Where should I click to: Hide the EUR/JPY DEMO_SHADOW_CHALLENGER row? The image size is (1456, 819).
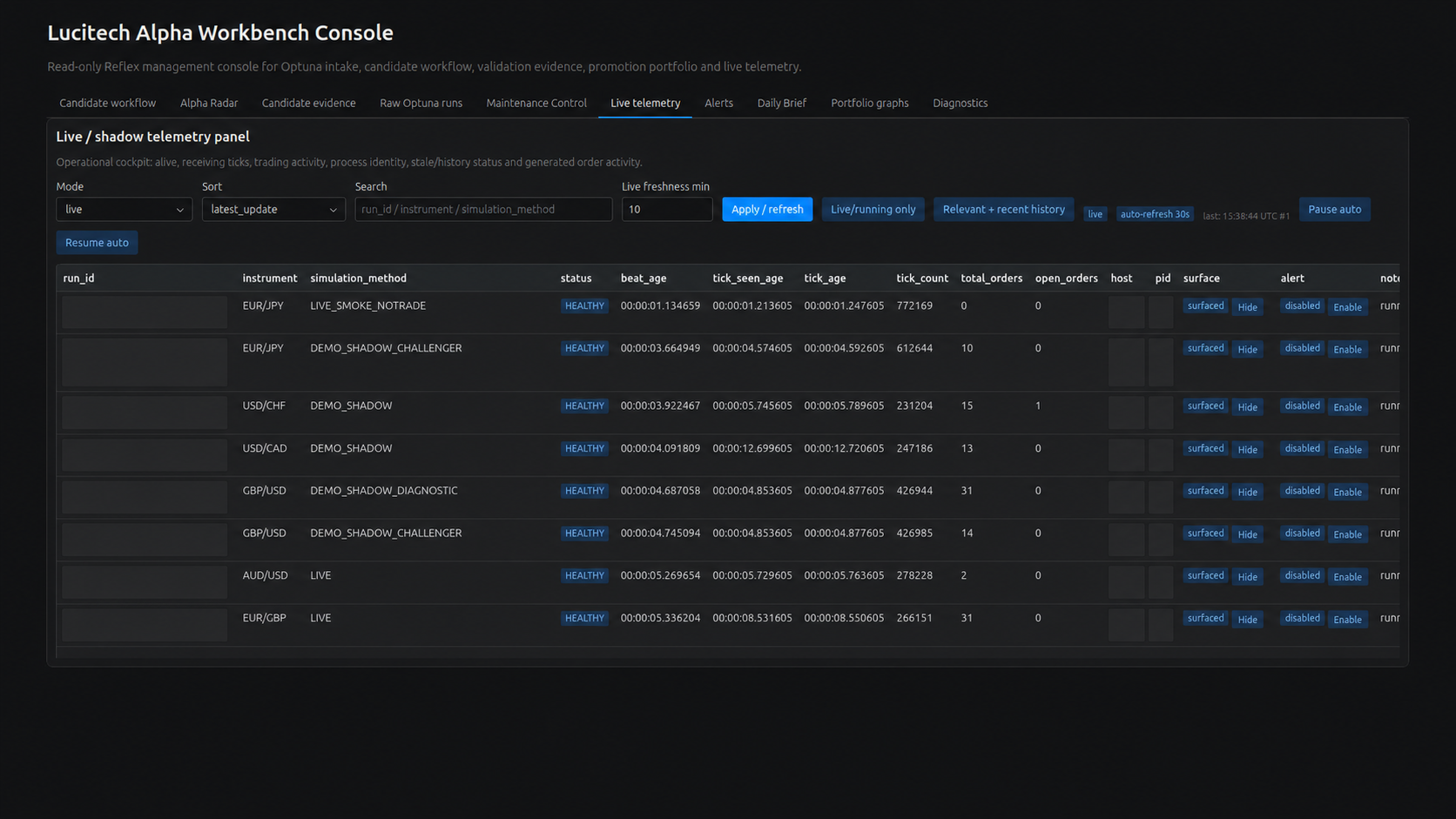point(1247,349)
